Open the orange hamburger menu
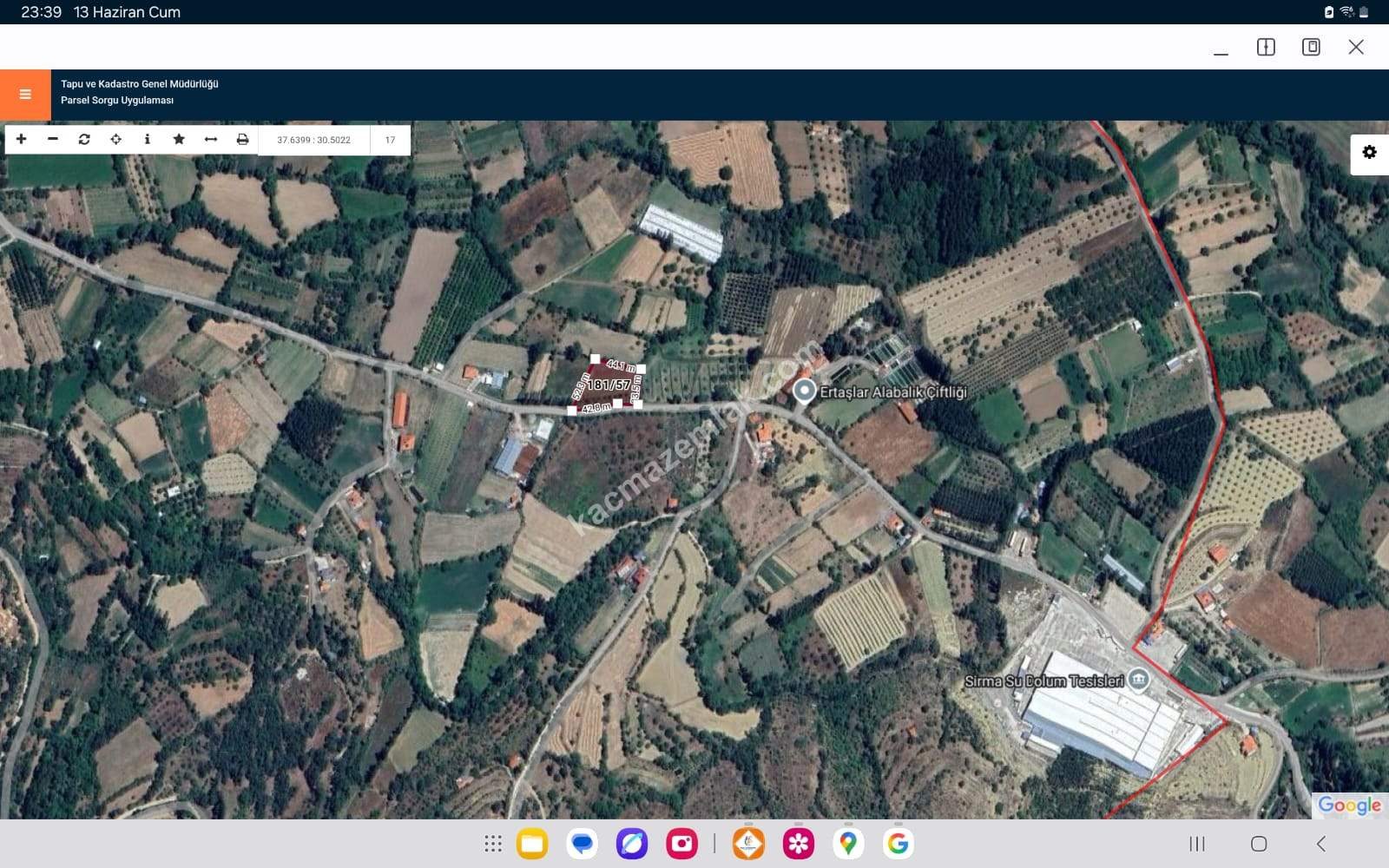The image size is (1389, 868). (25, 95)
